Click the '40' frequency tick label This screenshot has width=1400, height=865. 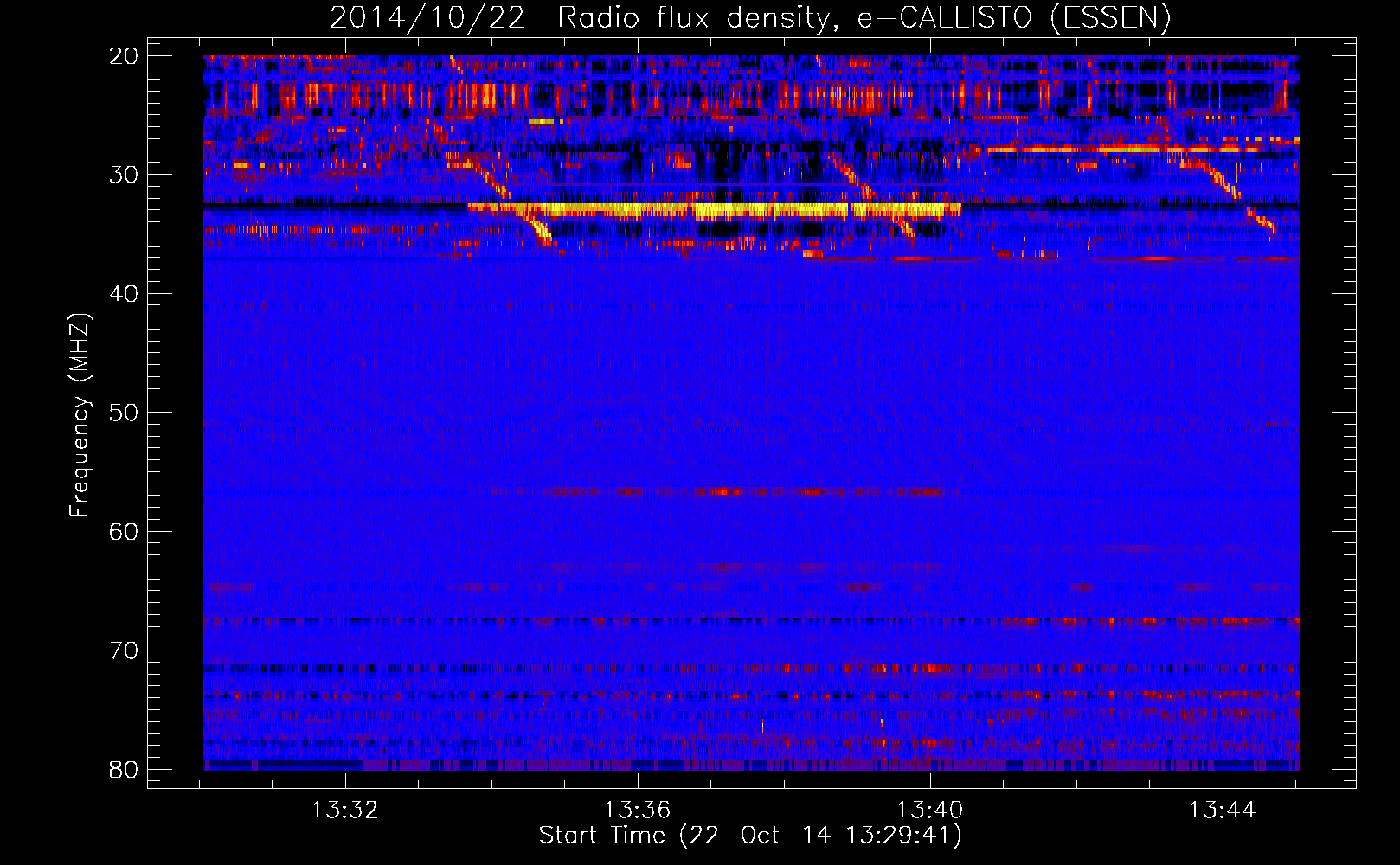coord(125,294)
